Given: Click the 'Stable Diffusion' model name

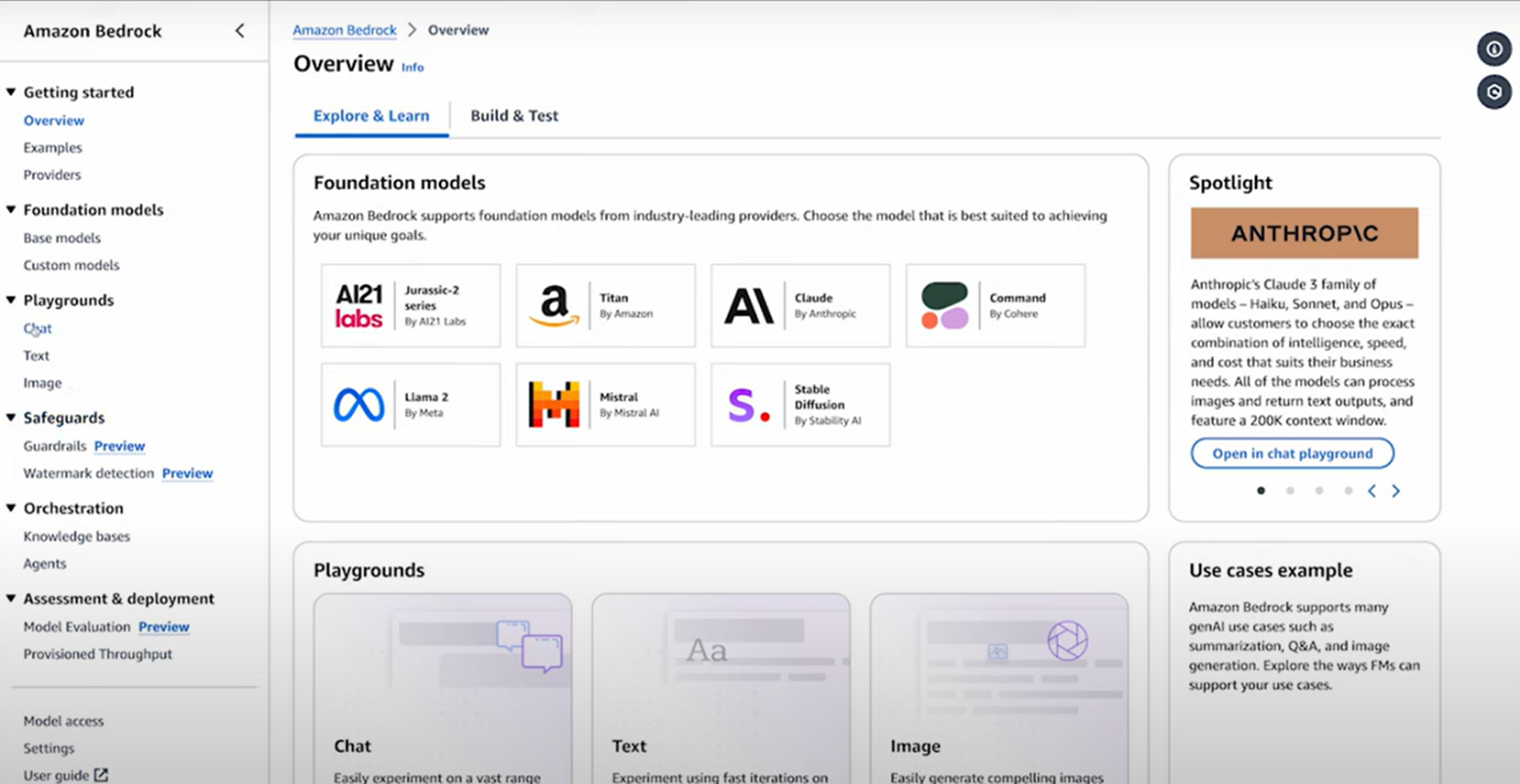Looking at the screenshot, I should tap(819, 397).
